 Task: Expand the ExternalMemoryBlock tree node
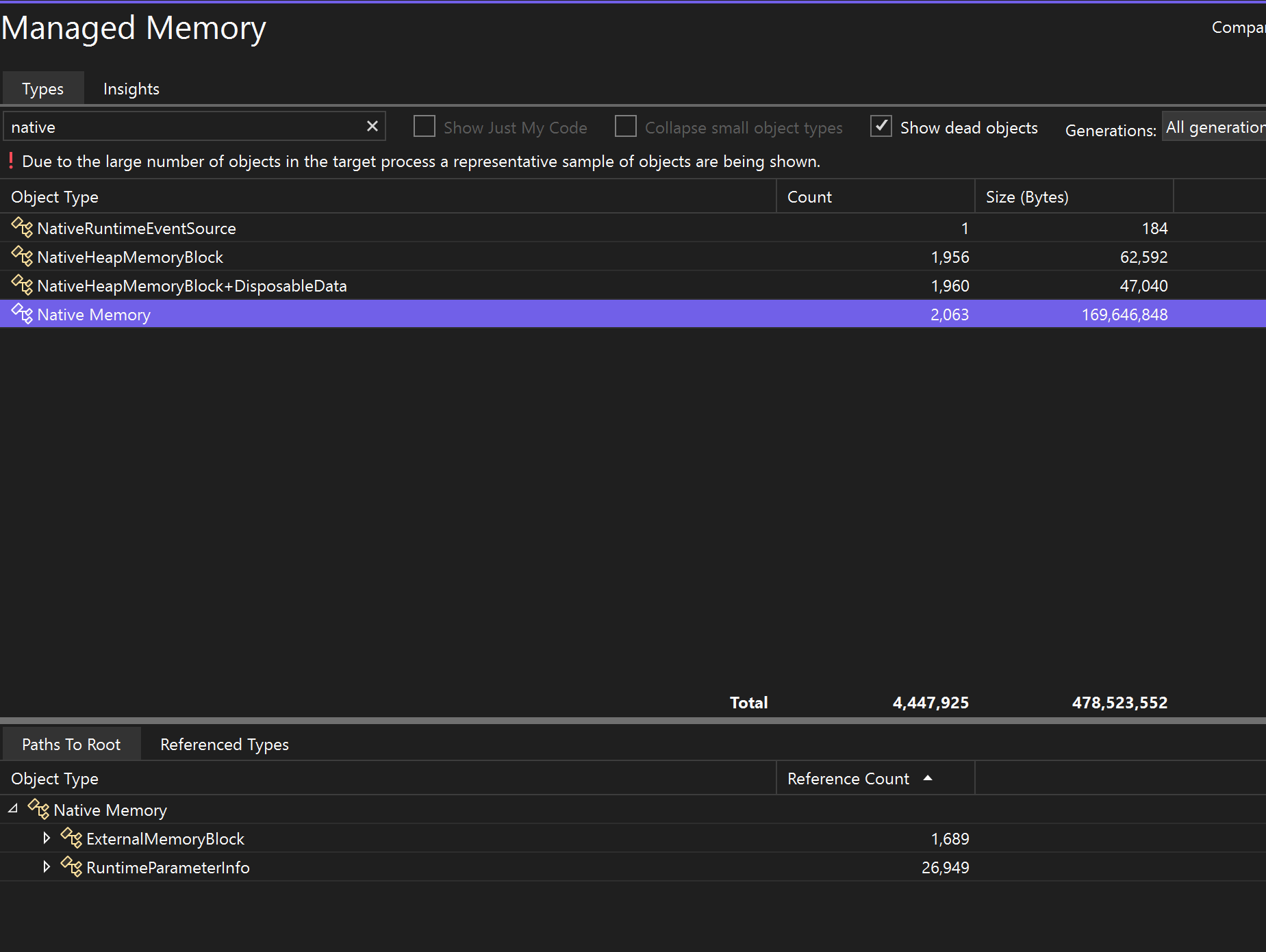pyautogui.click(x=47, y=838)
